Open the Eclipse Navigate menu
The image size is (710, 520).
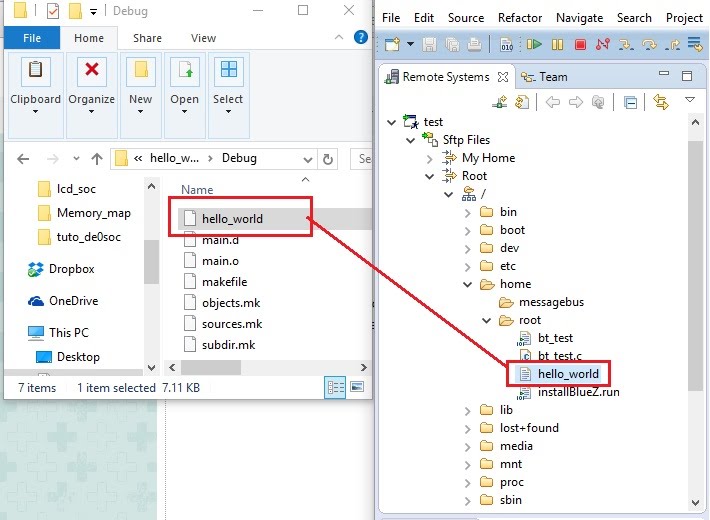click(x=580, y=18)
